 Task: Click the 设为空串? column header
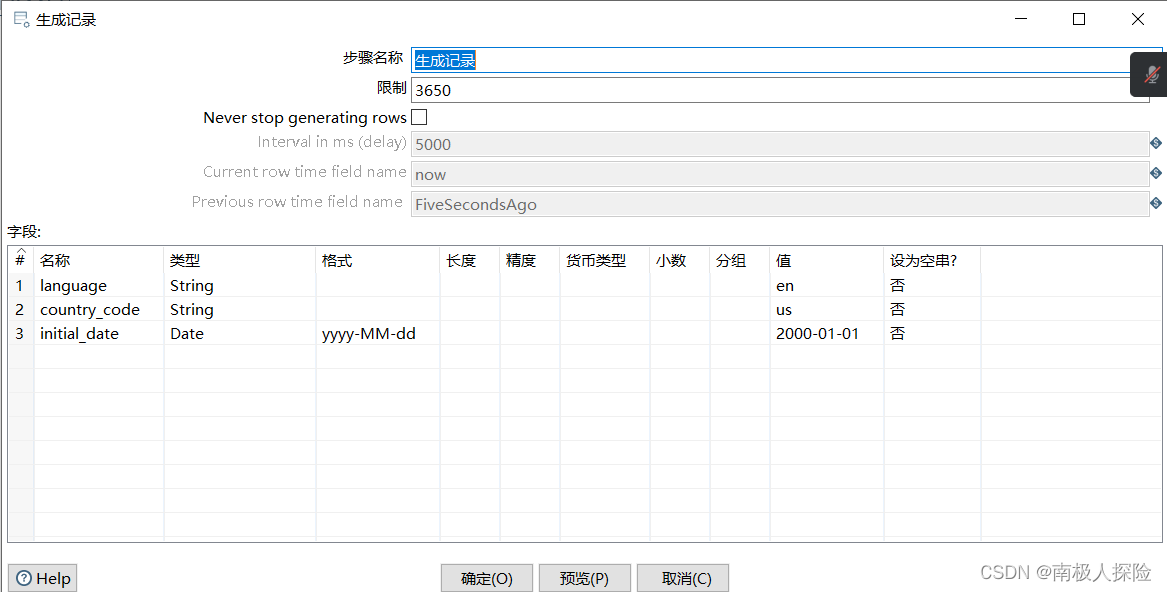[x=933, y=261]
